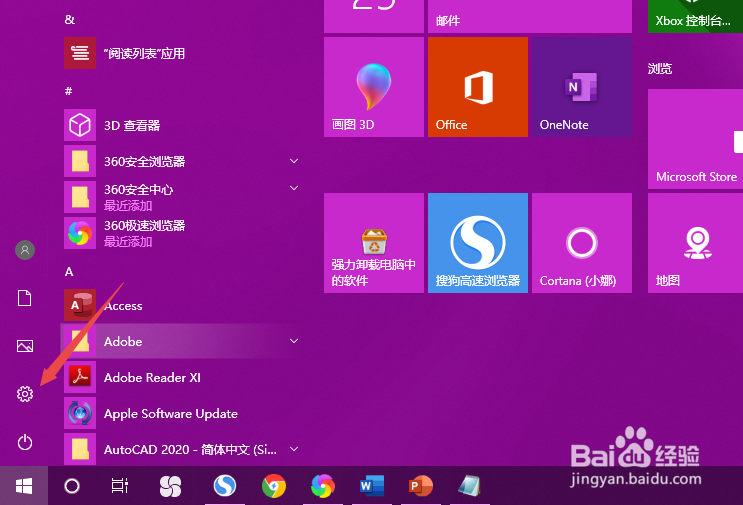Open the Xbox 控制台 tile
Viewport: 743px width, 505px height.
695,16
